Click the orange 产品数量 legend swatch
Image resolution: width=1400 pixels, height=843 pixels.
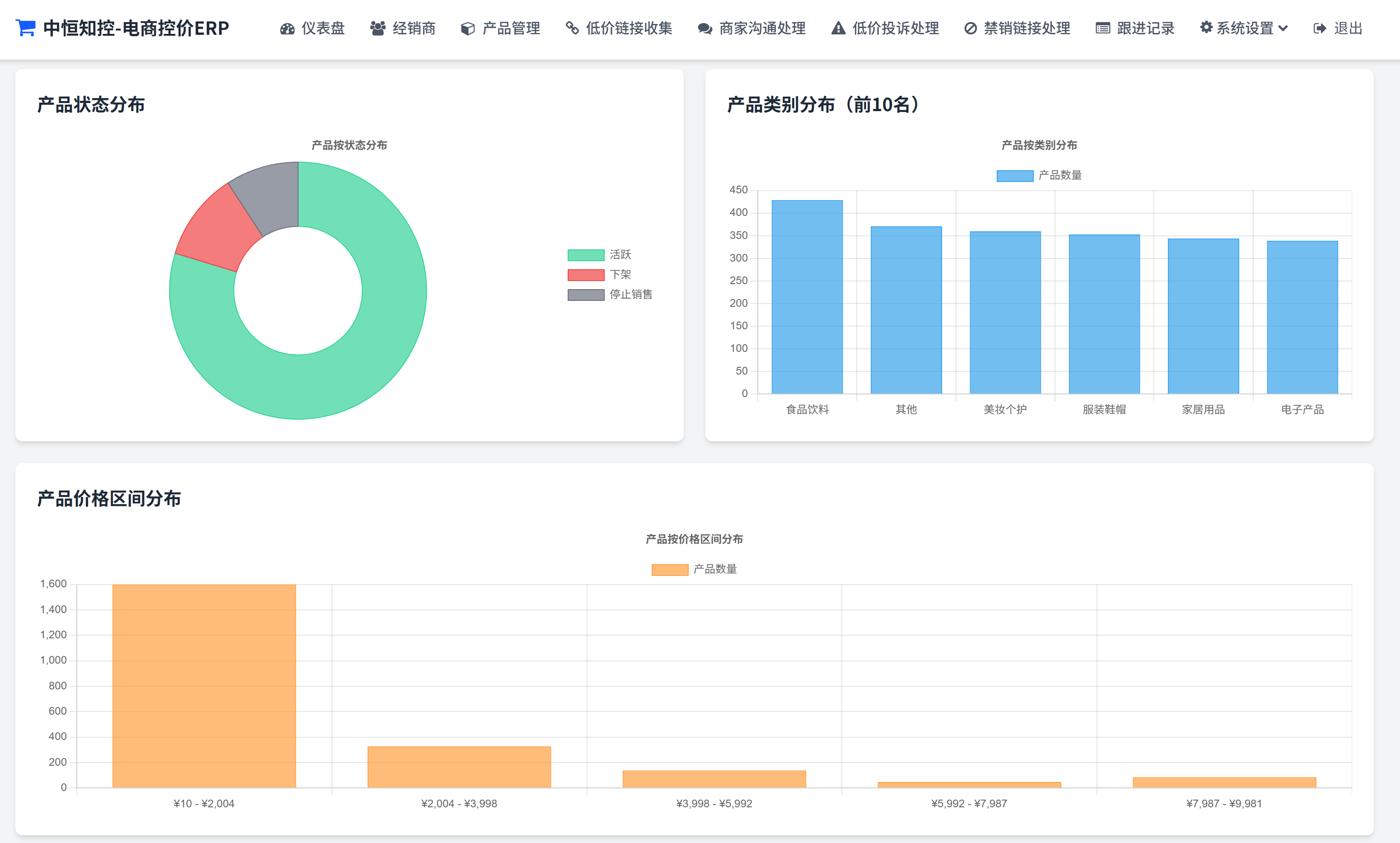click(x=669, y=569)
